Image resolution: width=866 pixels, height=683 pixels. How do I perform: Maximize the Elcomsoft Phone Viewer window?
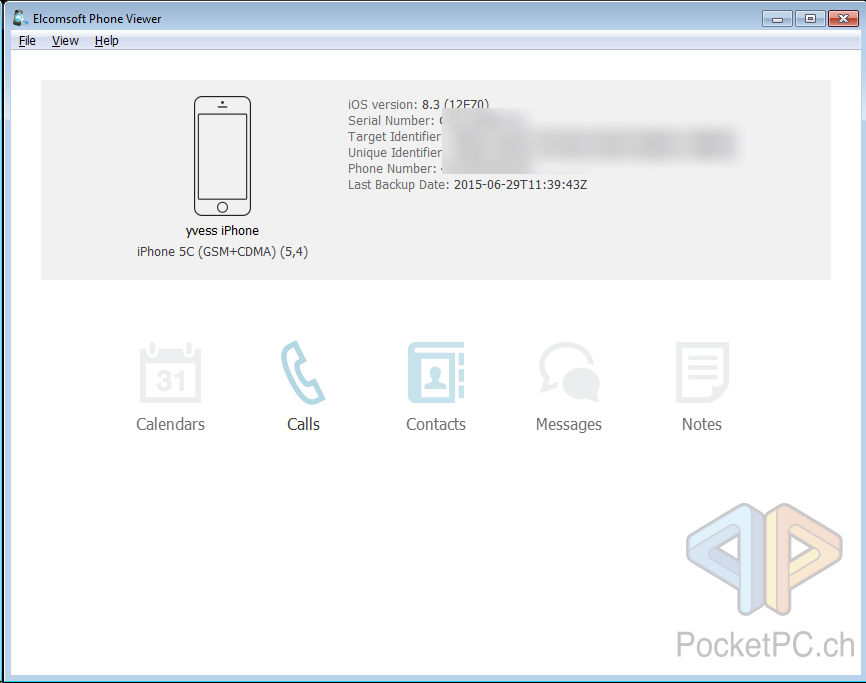810,19
